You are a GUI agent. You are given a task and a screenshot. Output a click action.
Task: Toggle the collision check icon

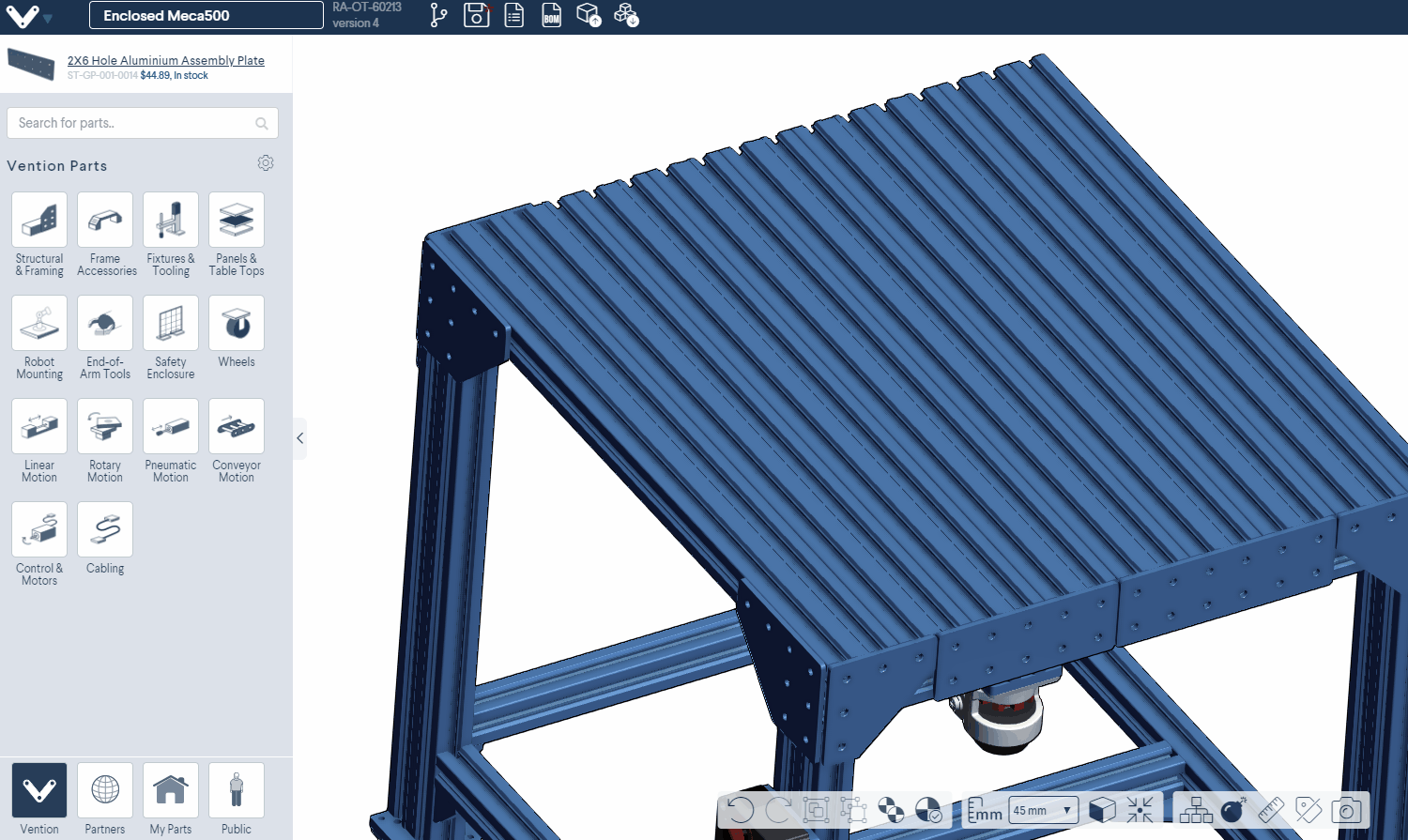[x=928, y=810]
